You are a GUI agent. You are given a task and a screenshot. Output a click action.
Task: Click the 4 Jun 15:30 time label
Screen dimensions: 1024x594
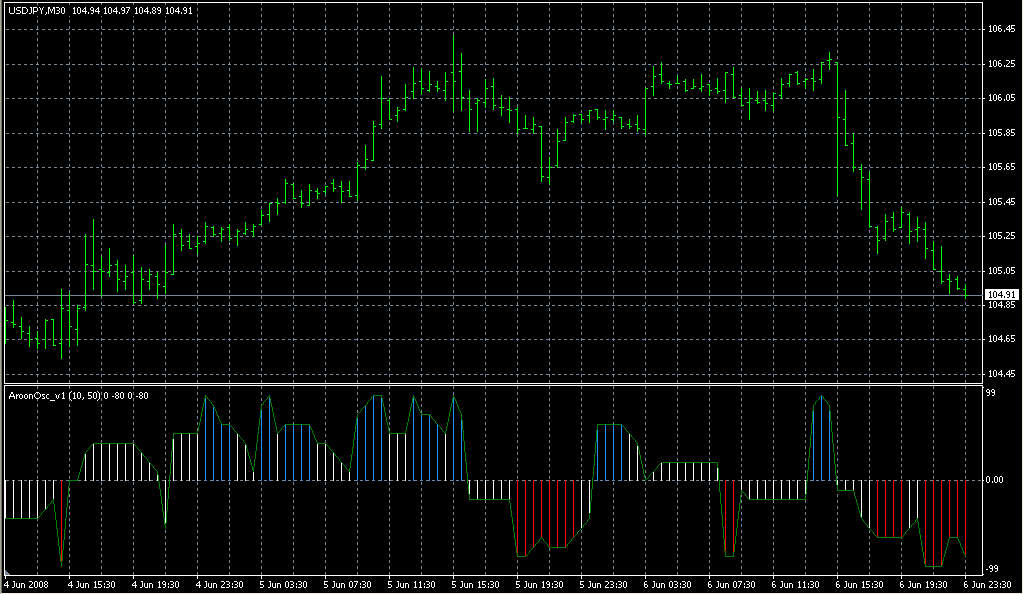point(91,585)
